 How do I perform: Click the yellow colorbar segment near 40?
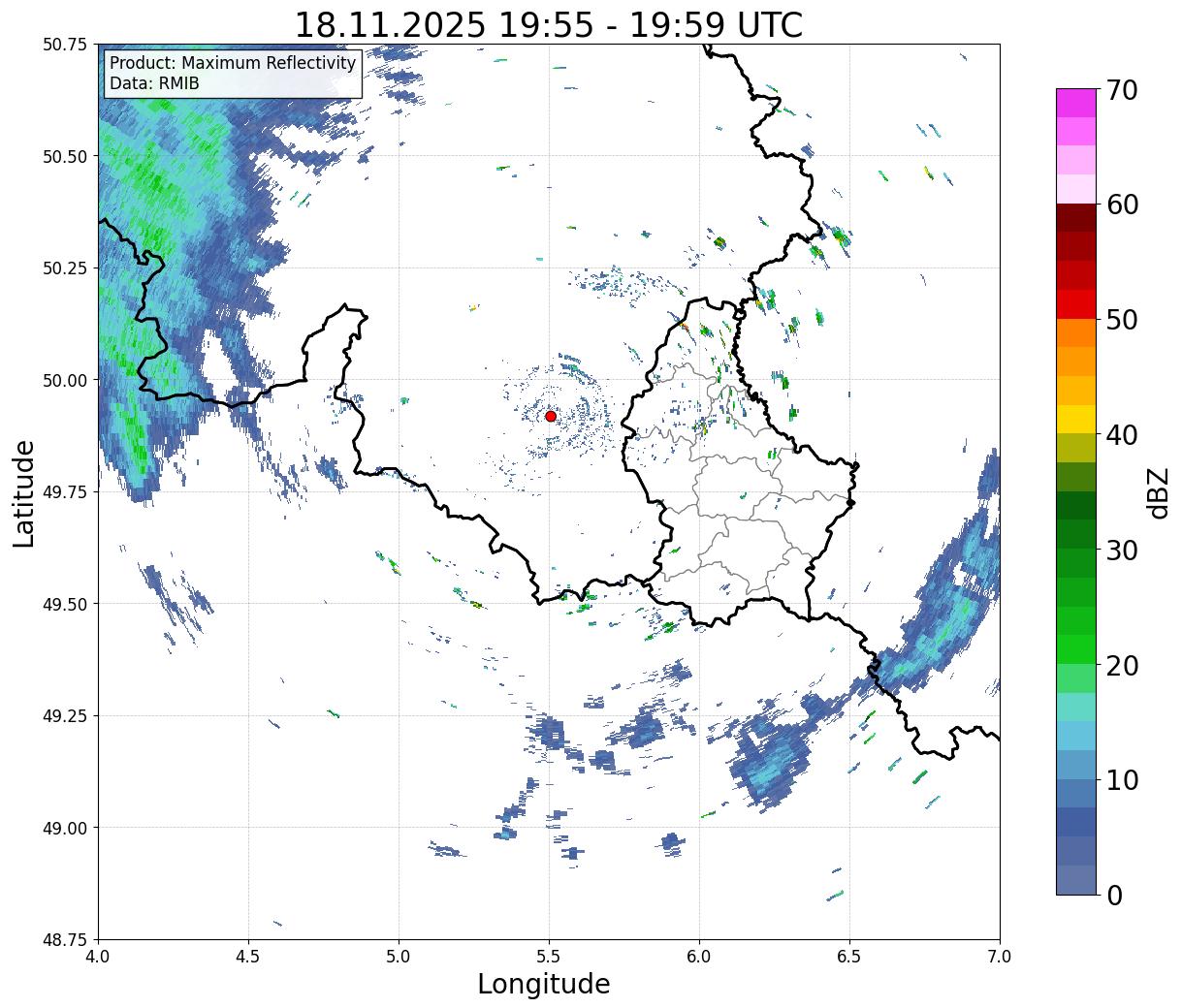coord(1076,420)
